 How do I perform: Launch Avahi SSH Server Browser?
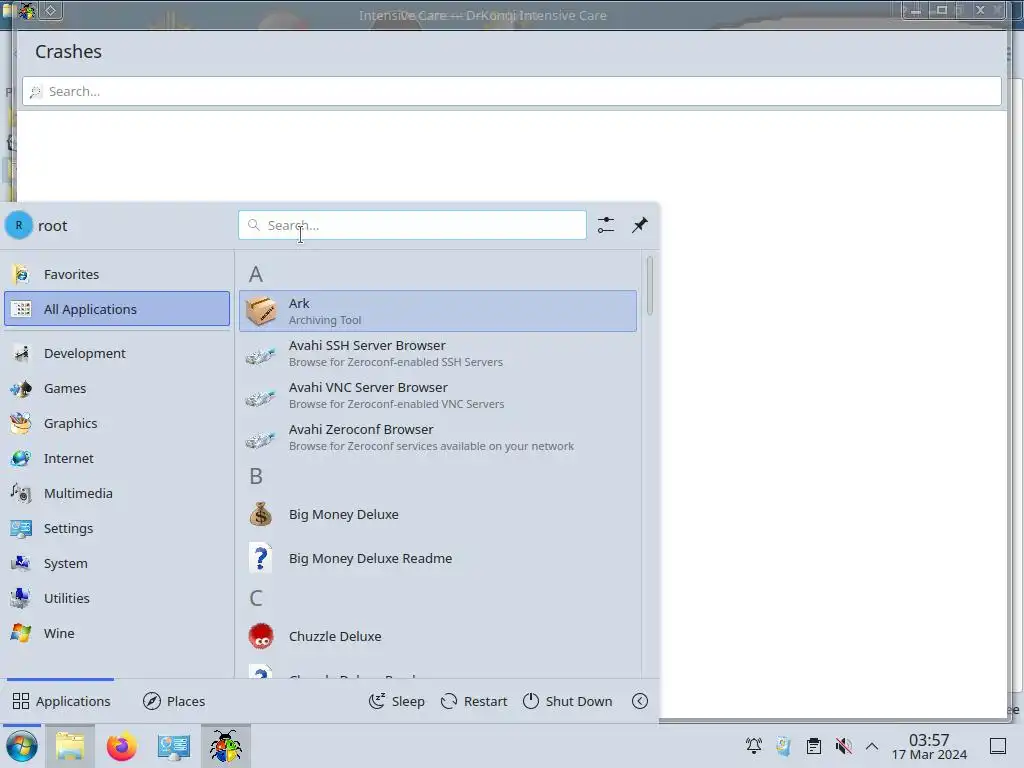pos(438,353)
